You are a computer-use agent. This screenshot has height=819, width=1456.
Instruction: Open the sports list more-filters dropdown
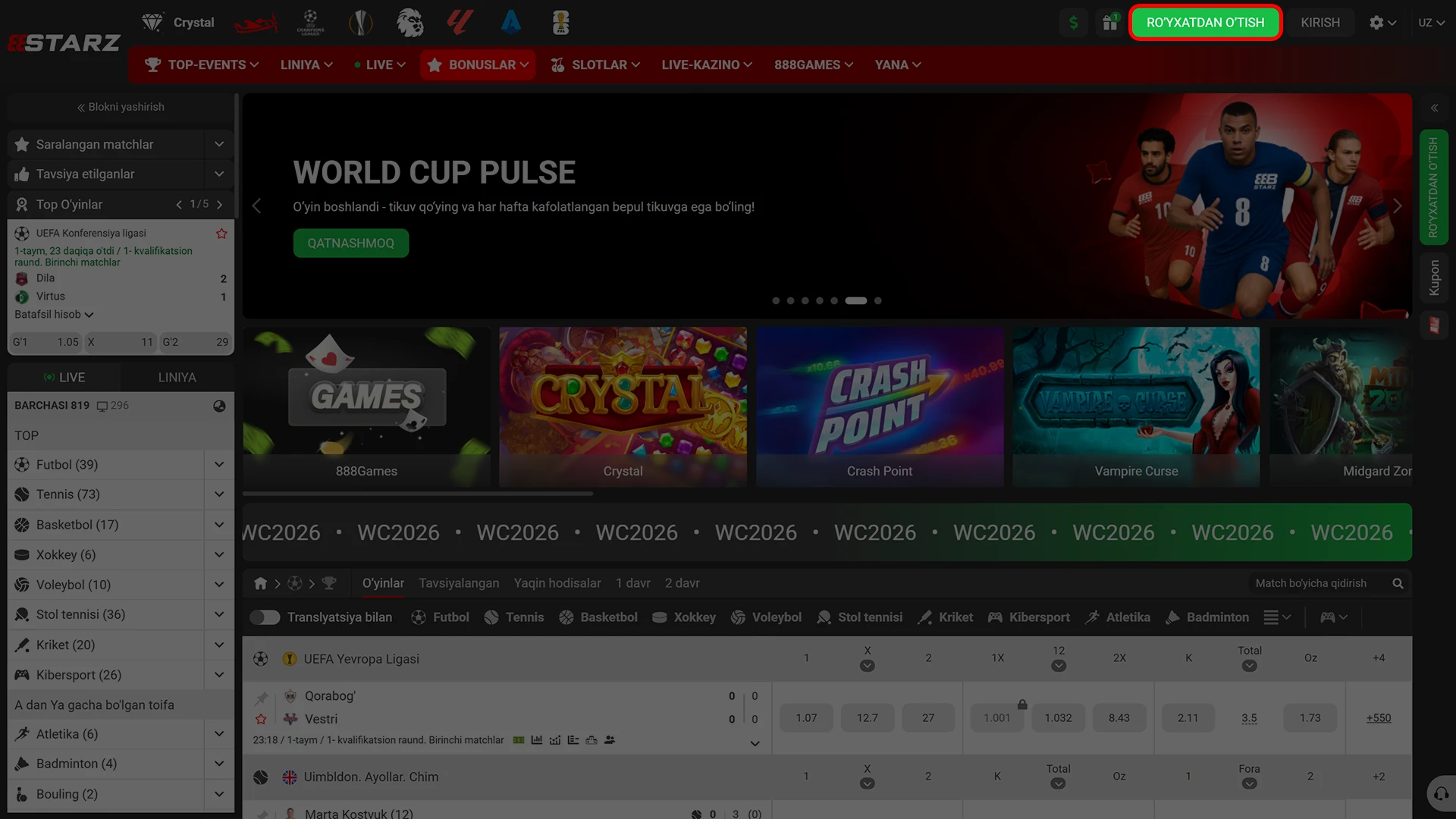tap(1277, 617)
